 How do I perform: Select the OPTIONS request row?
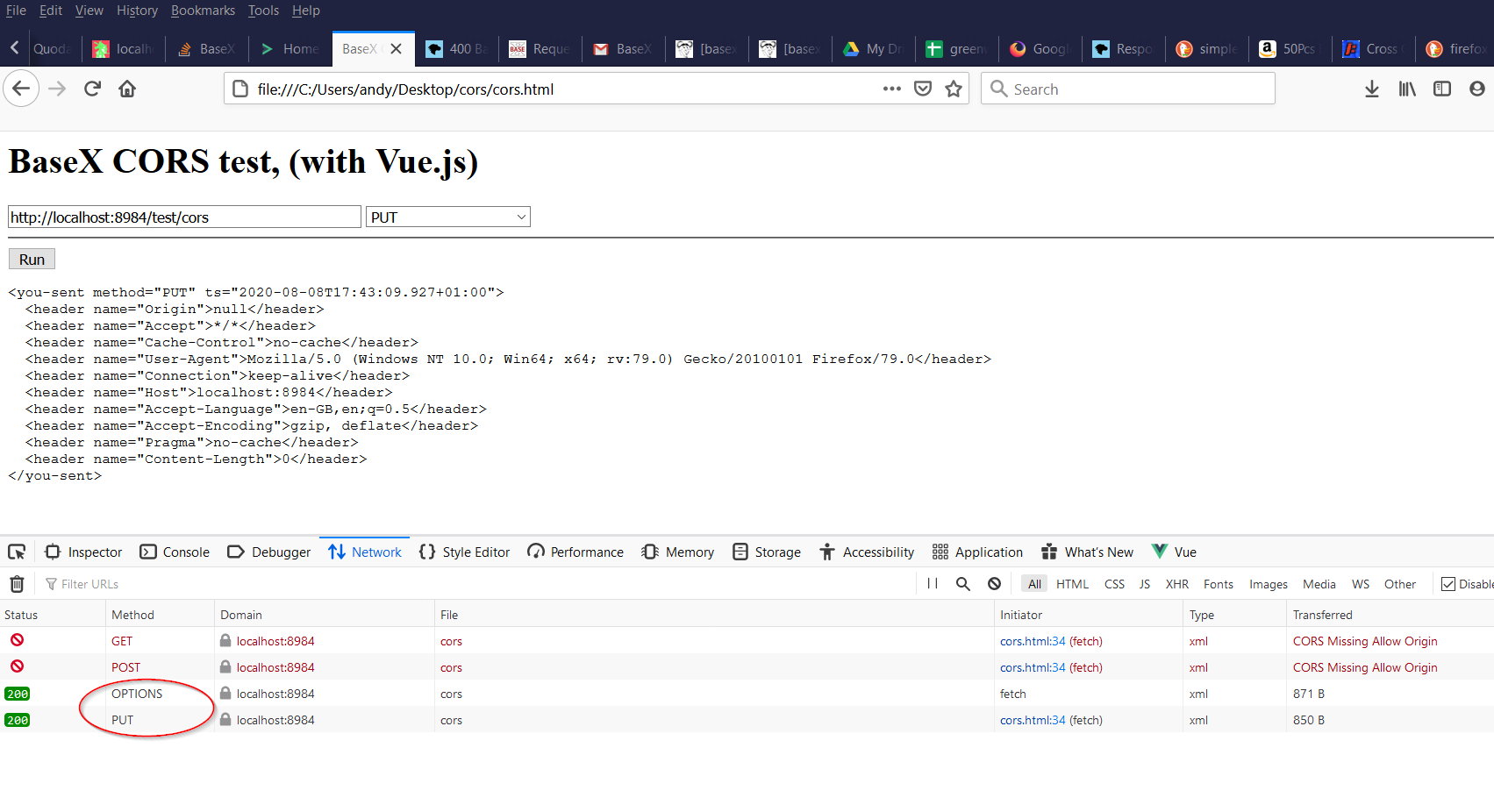coord(747,694)
